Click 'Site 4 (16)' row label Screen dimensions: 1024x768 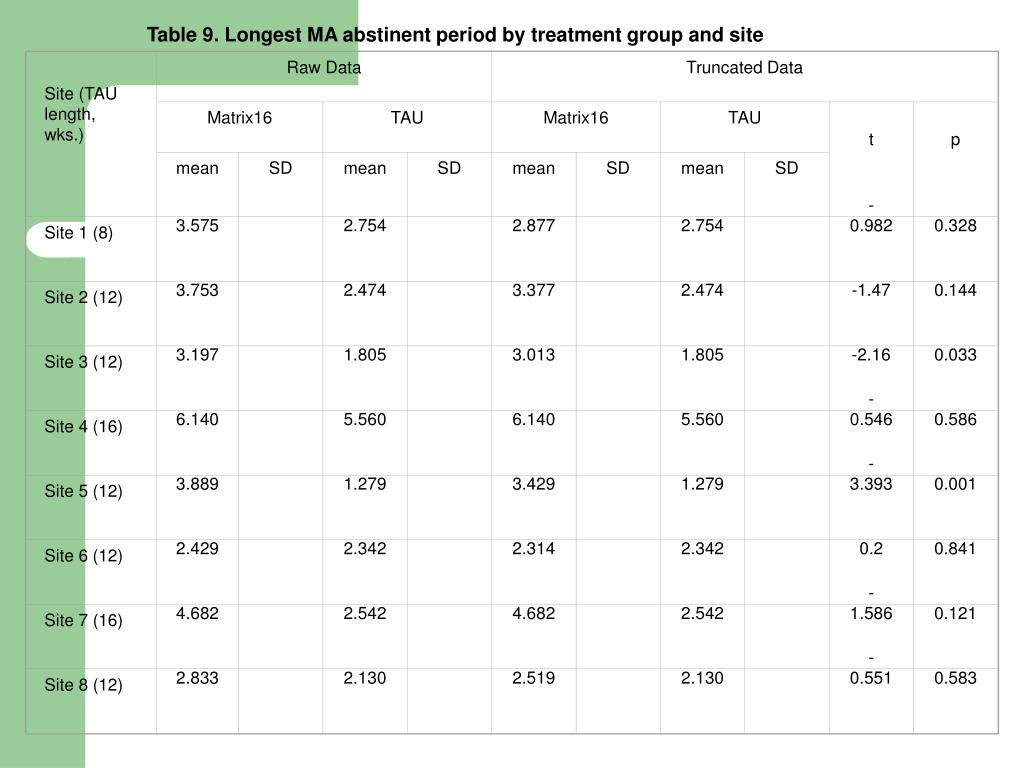tap(84, 426)
